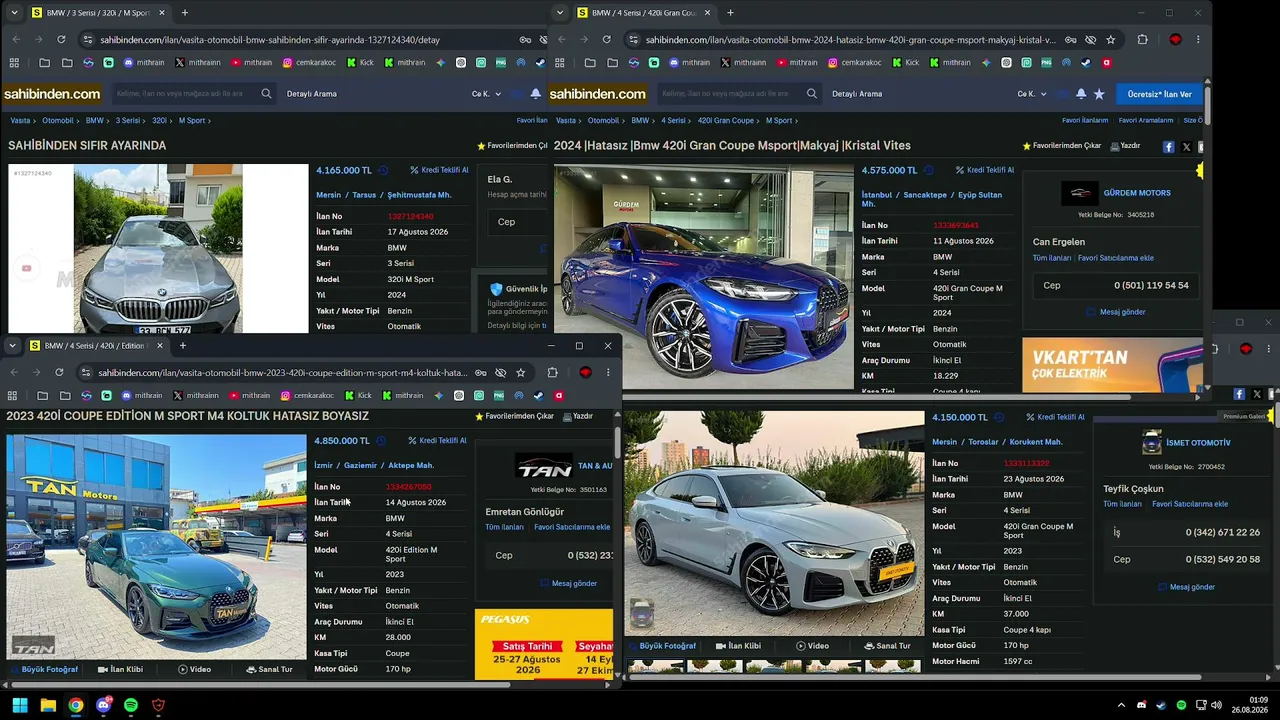Open the 3 Serisi breadcrumb link
The image size is (1280, 720).
128,121
